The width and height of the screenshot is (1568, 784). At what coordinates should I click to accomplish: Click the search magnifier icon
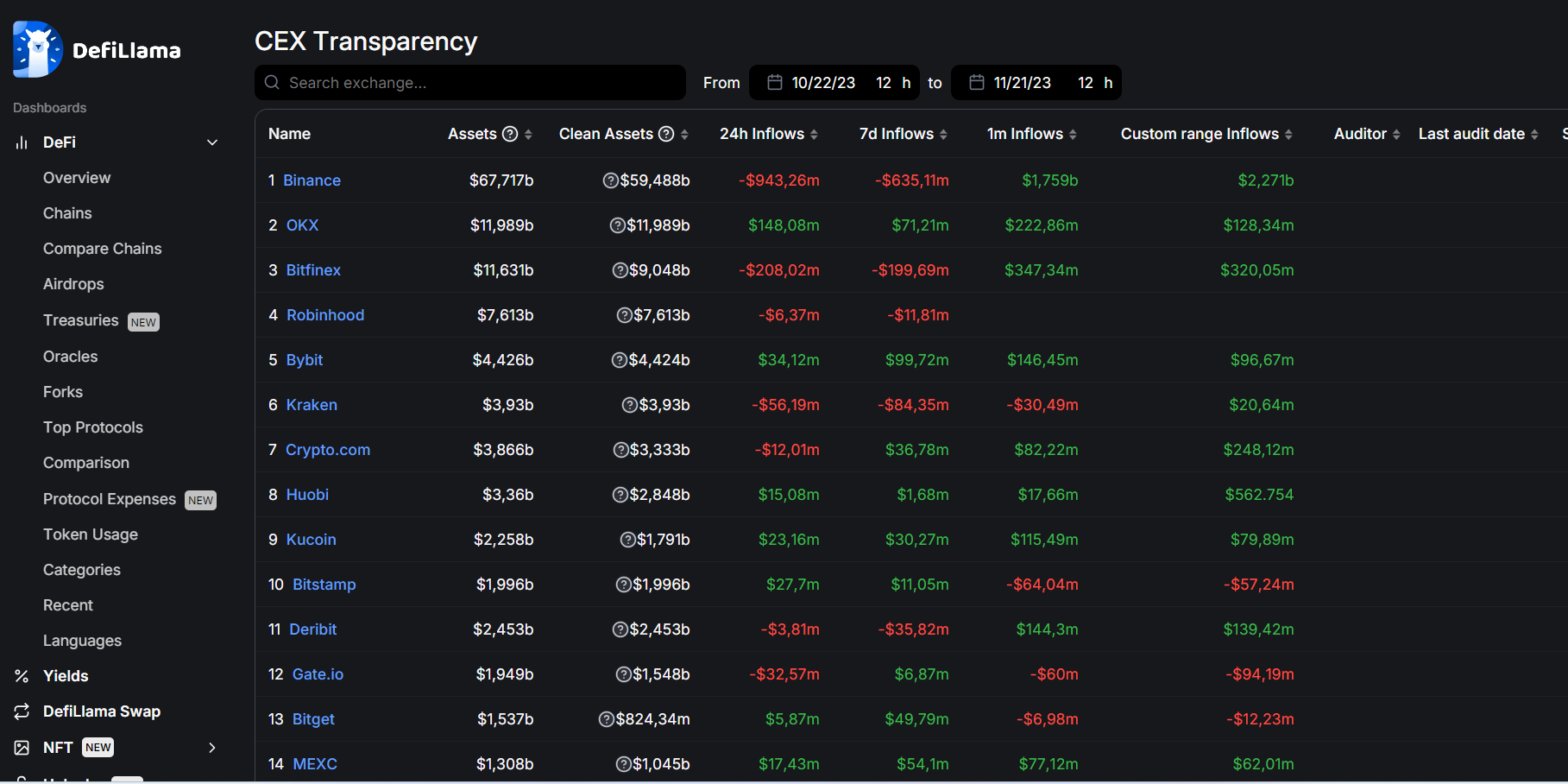(272, 83)
